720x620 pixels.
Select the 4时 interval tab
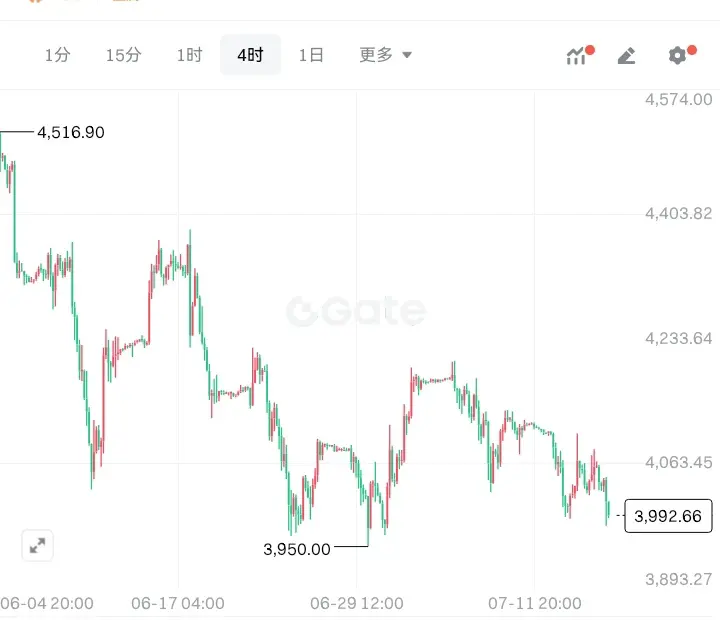(x=250, y=55)
